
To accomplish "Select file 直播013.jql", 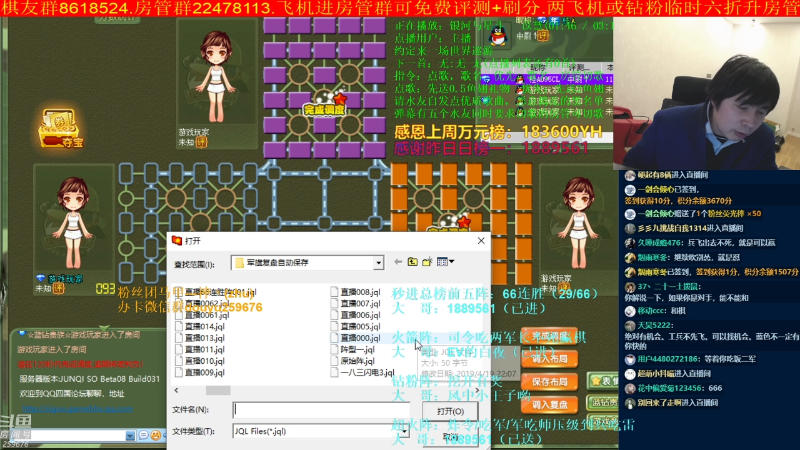I will [x=199, y=338].
